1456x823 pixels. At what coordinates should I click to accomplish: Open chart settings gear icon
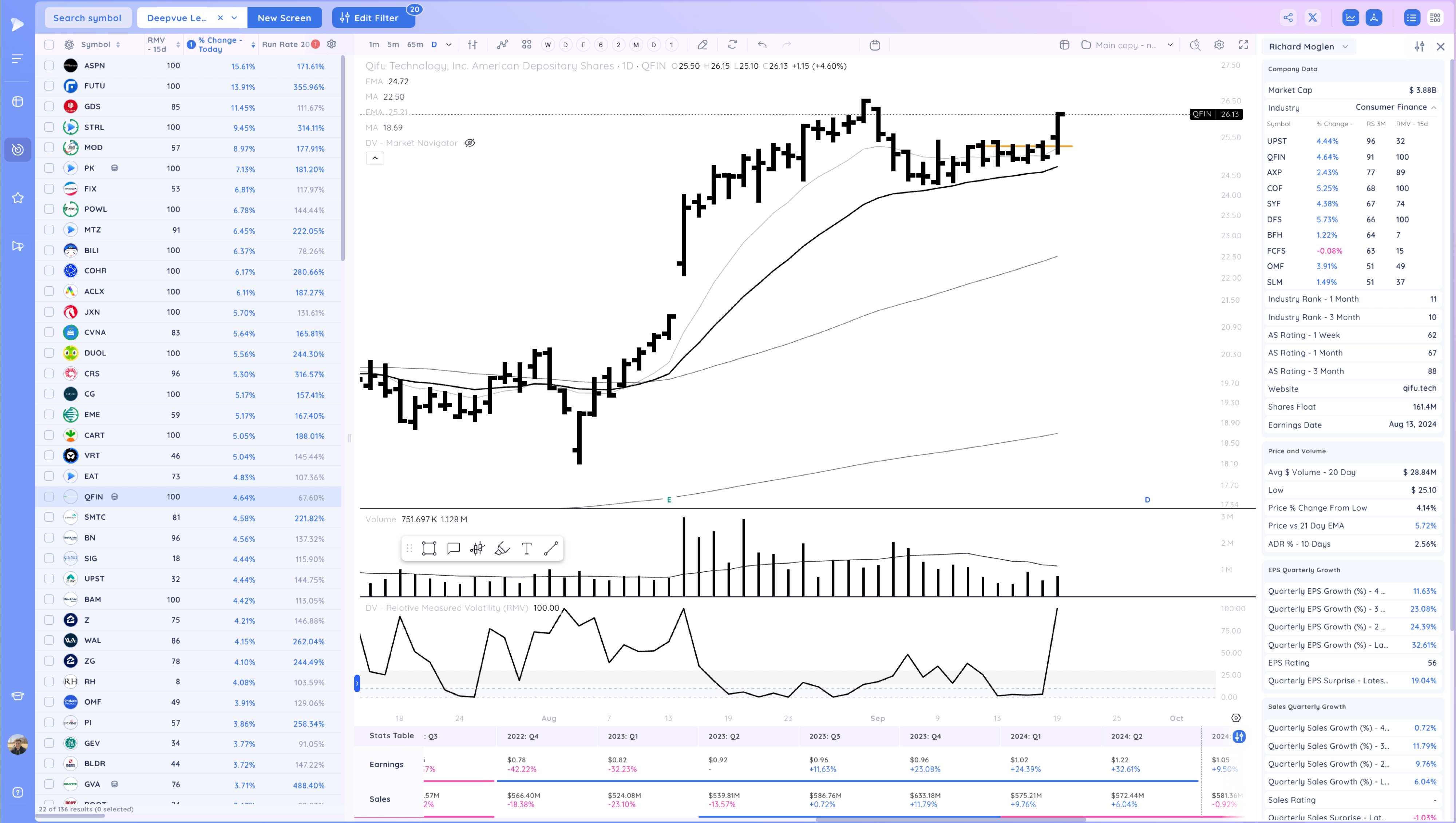[x=1219, y=45]
